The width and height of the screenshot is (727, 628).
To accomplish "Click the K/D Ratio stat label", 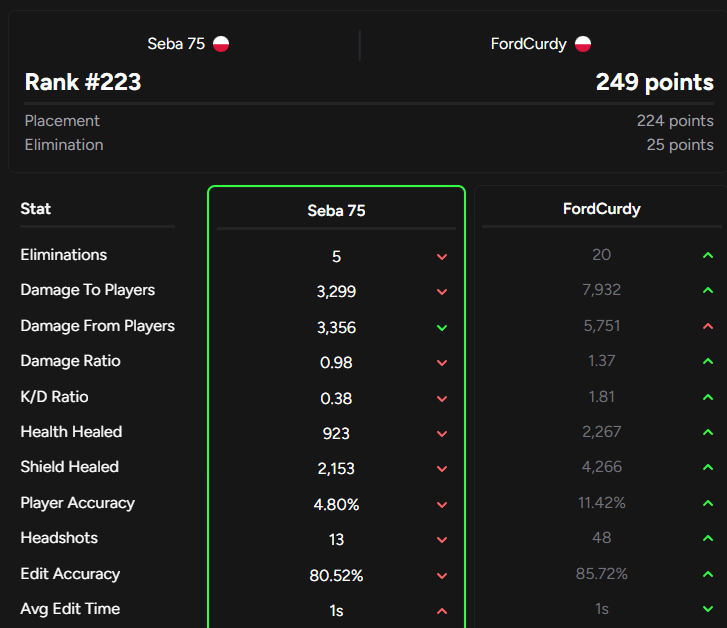I will coord(54,397).
